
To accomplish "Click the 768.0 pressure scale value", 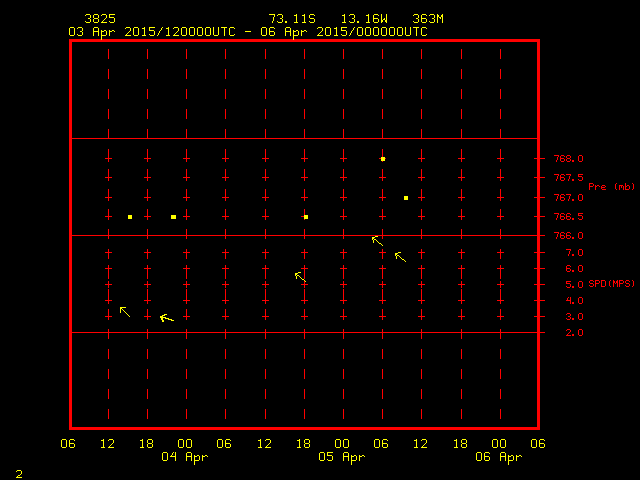I will click(x=570, y=159).
